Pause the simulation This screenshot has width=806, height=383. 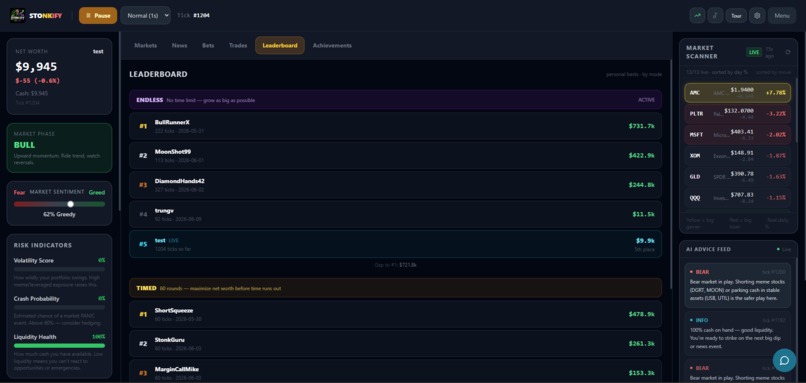tap(98, 15)
